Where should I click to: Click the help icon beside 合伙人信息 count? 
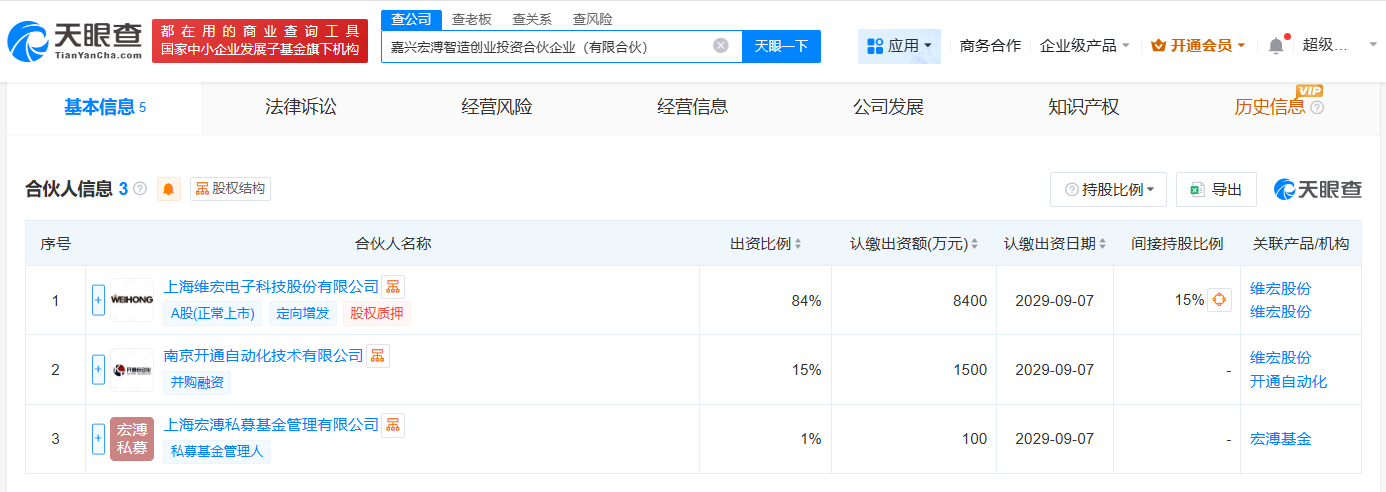point(140,189)
